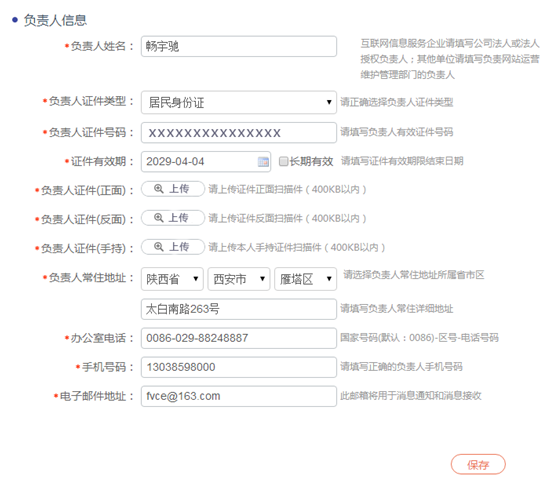Focus the 办公室电话 office phone field
The height and width of the screenshot is (485, 558).
click(239, 338)
